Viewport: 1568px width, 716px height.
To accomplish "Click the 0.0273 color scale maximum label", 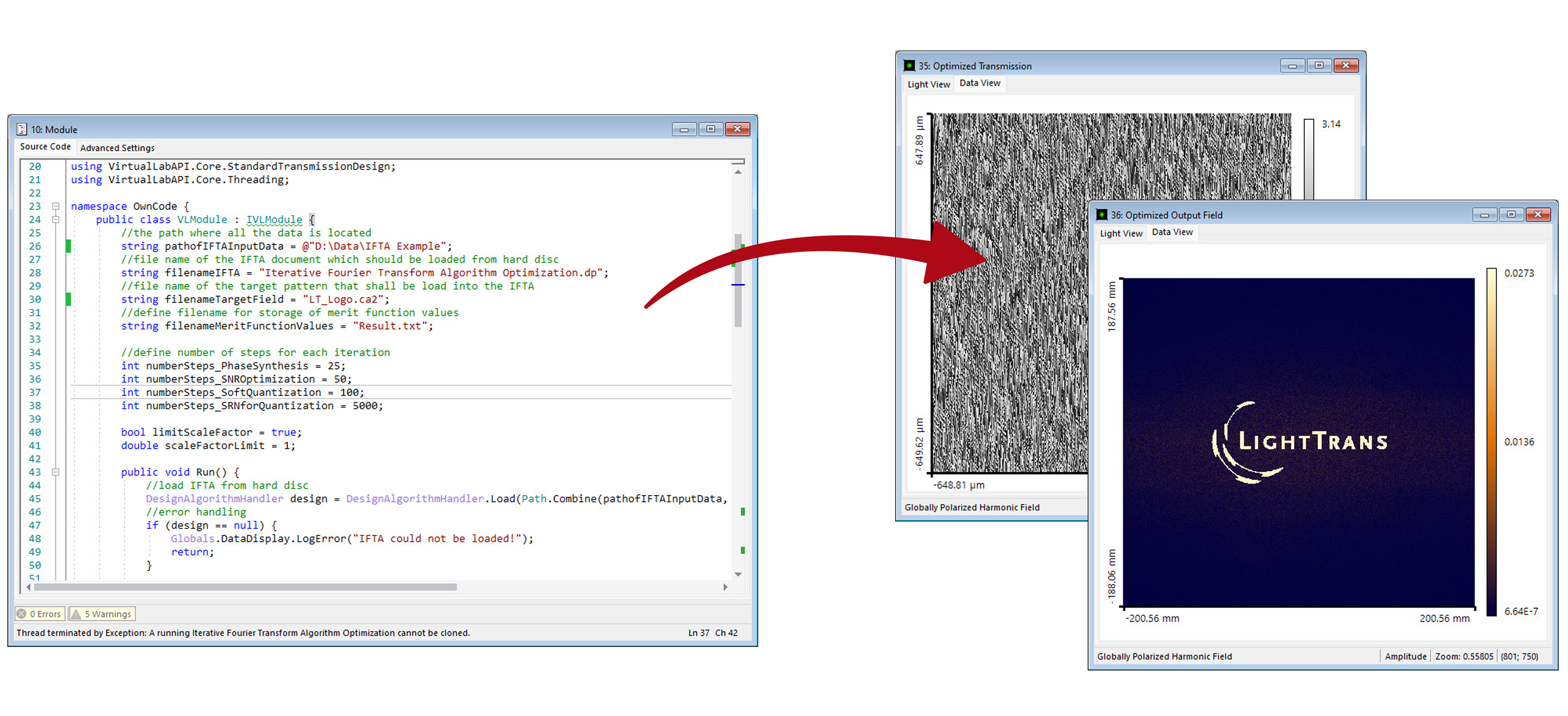I will [x=1519, y=273].
